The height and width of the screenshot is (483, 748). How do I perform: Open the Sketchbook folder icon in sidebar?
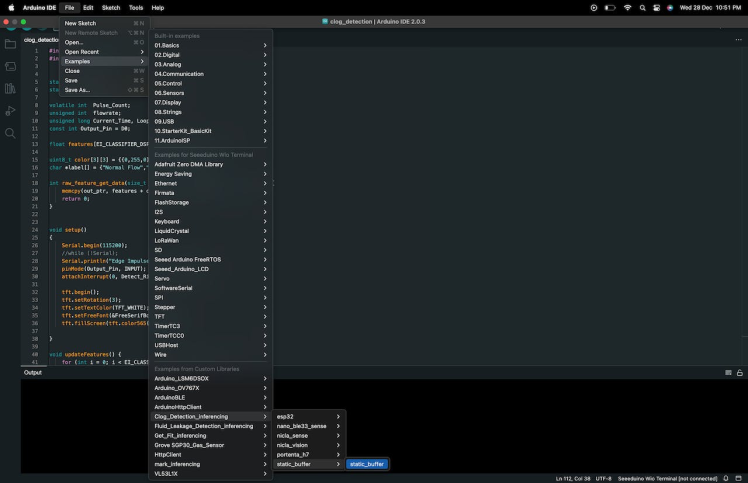[x=10, y=44]
